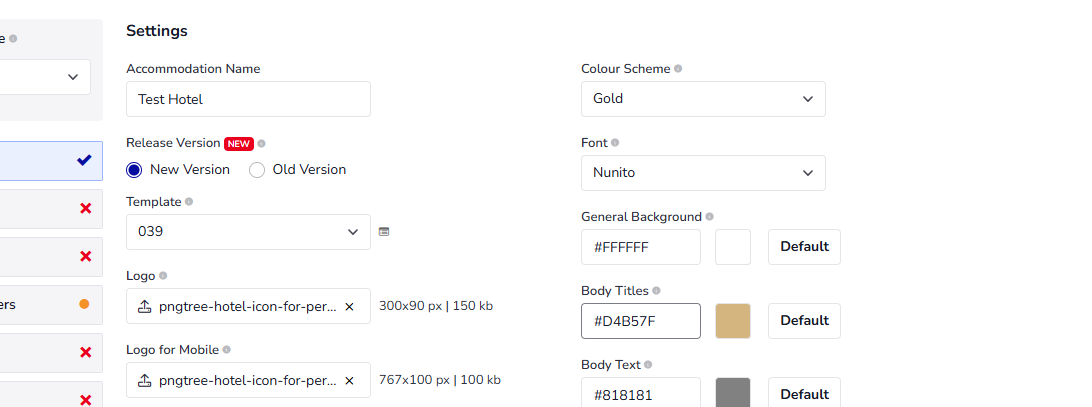The height and width of the screenshot is (407, 1092).
Task: Click the General Background hex field #FFFFFF
Action: [x=641, y=247]
